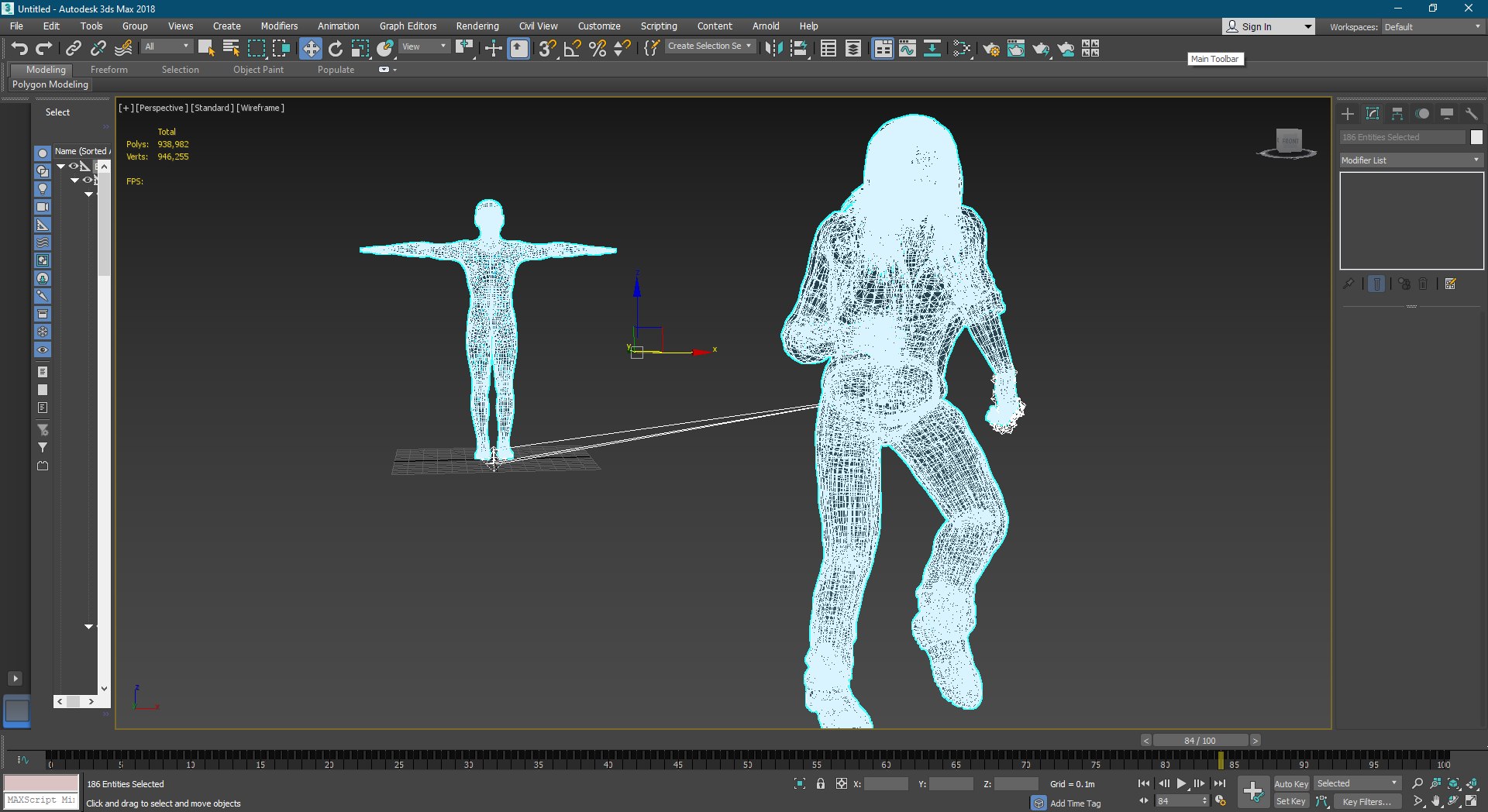The height and width of the screenshot is (812, 1488).
Task: Click the time slider showing 84 / 100
Action: tap(1200, 741)
